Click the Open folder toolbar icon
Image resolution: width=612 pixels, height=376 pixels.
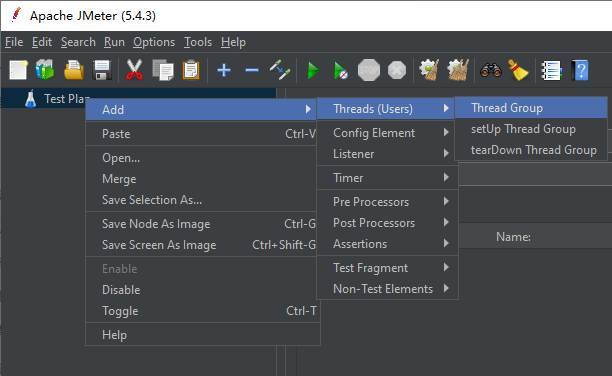74,70
